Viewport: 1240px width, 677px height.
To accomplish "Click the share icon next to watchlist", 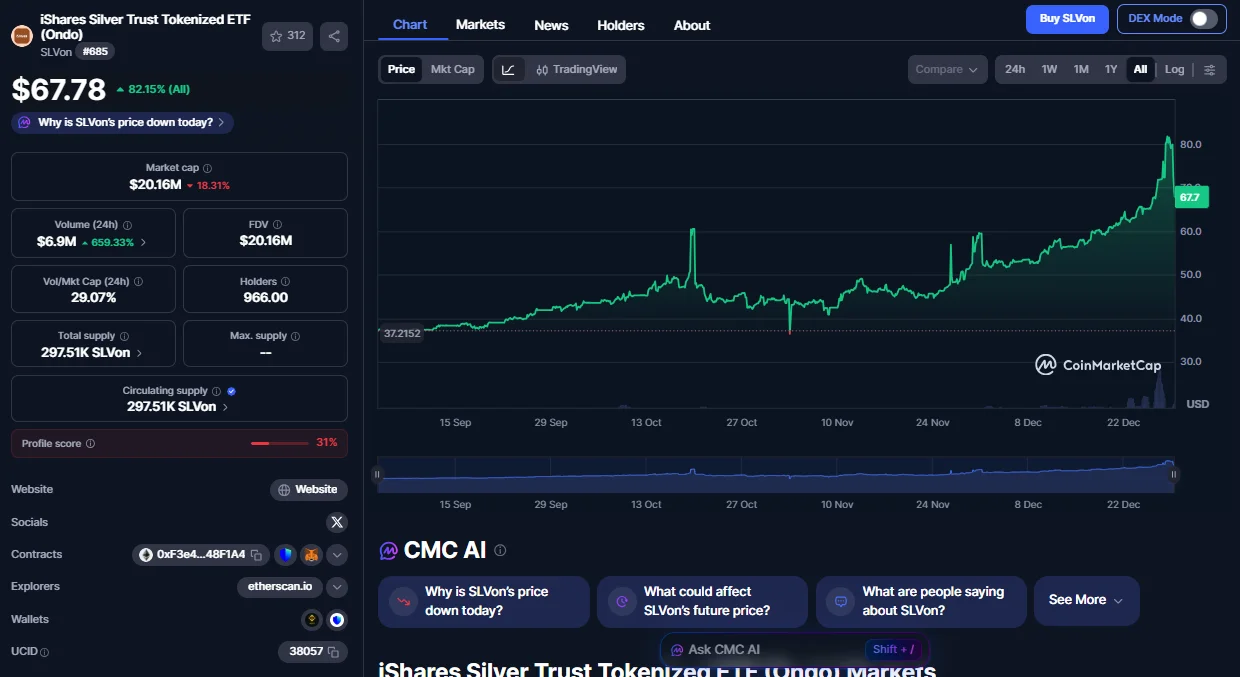I will point(334,36).
